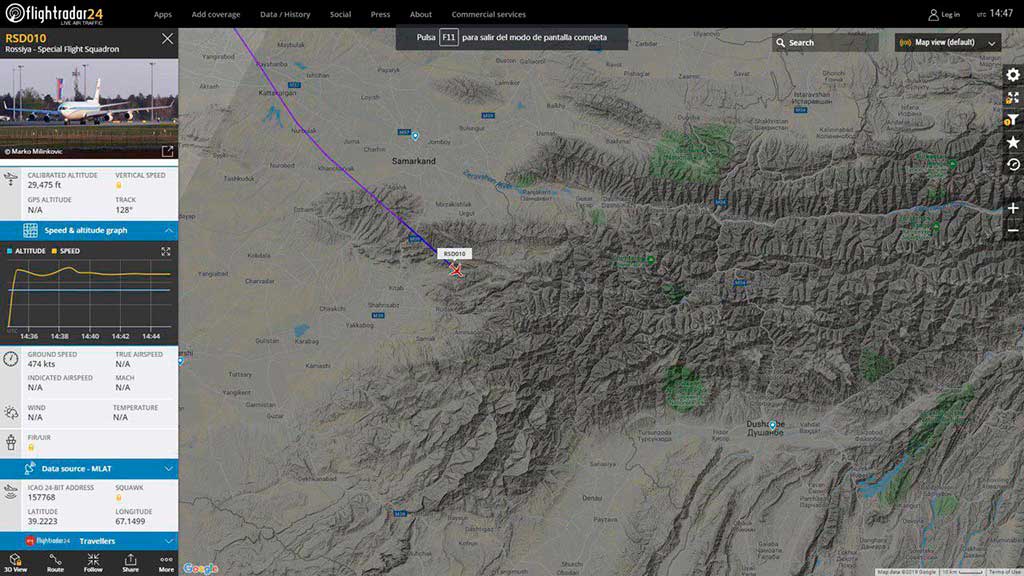Open bookmarks star icon
Image resolution: width=1024 pixels, height=576 pixels.
point(1013,142)
